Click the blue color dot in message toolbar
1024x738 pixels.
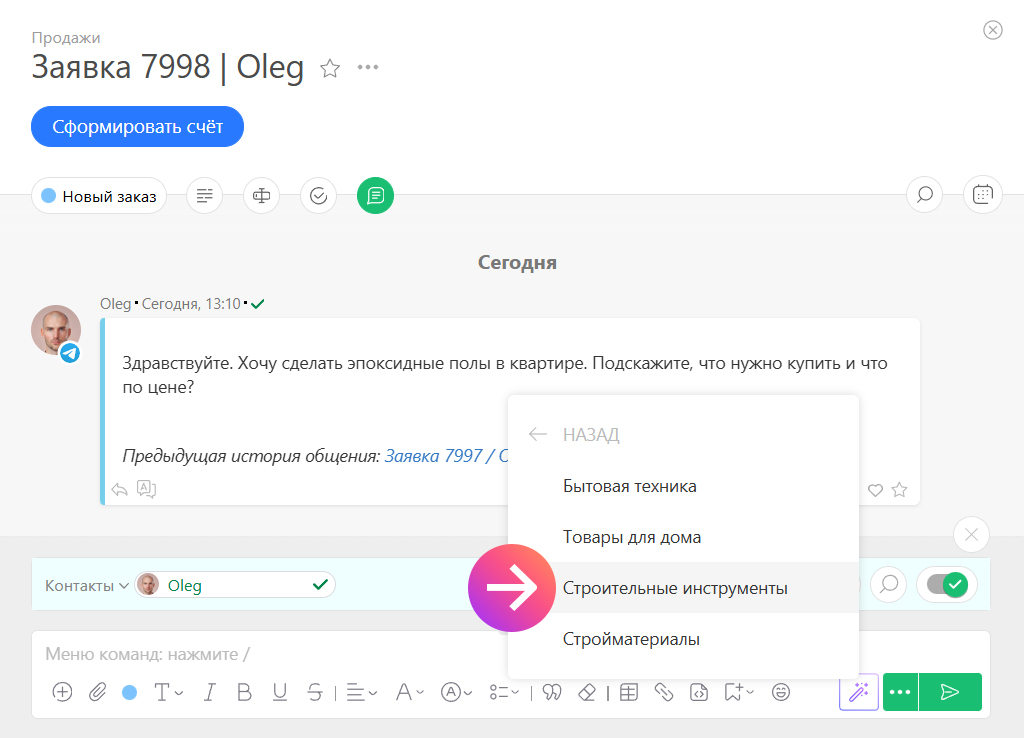click(x=129, y=692)
